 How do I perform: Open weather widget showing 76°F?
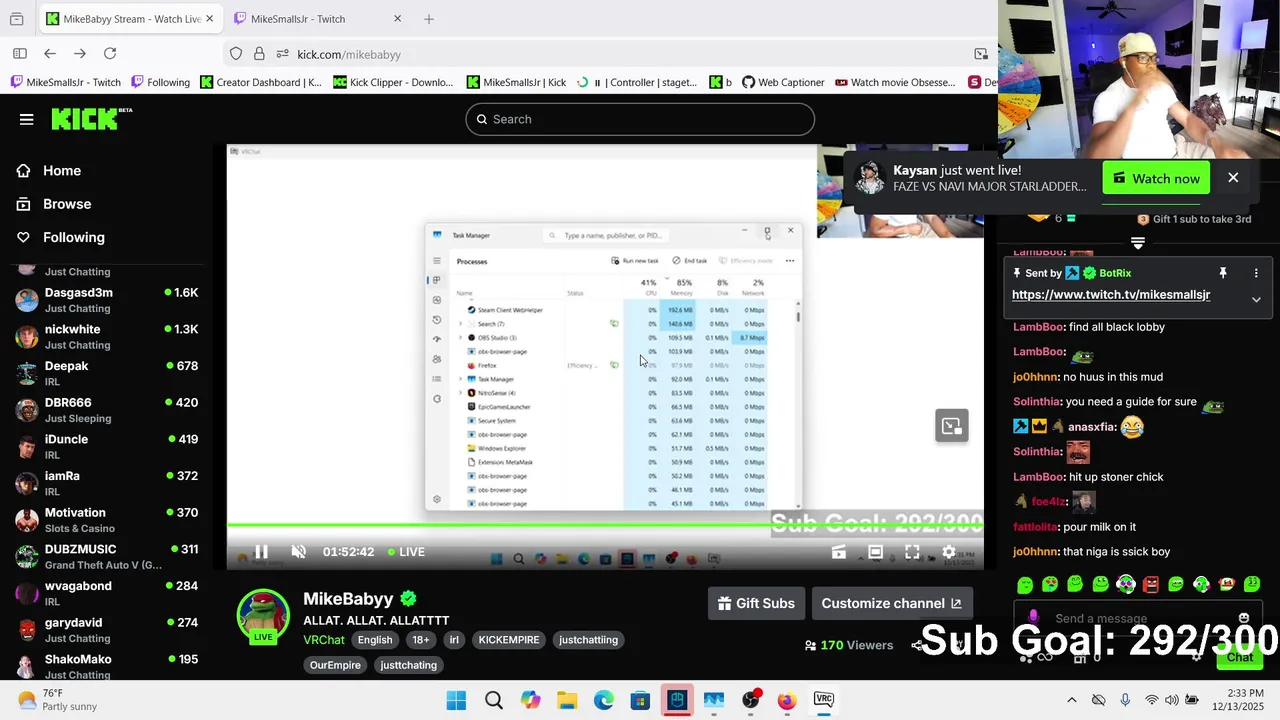(x=57, y=700)
